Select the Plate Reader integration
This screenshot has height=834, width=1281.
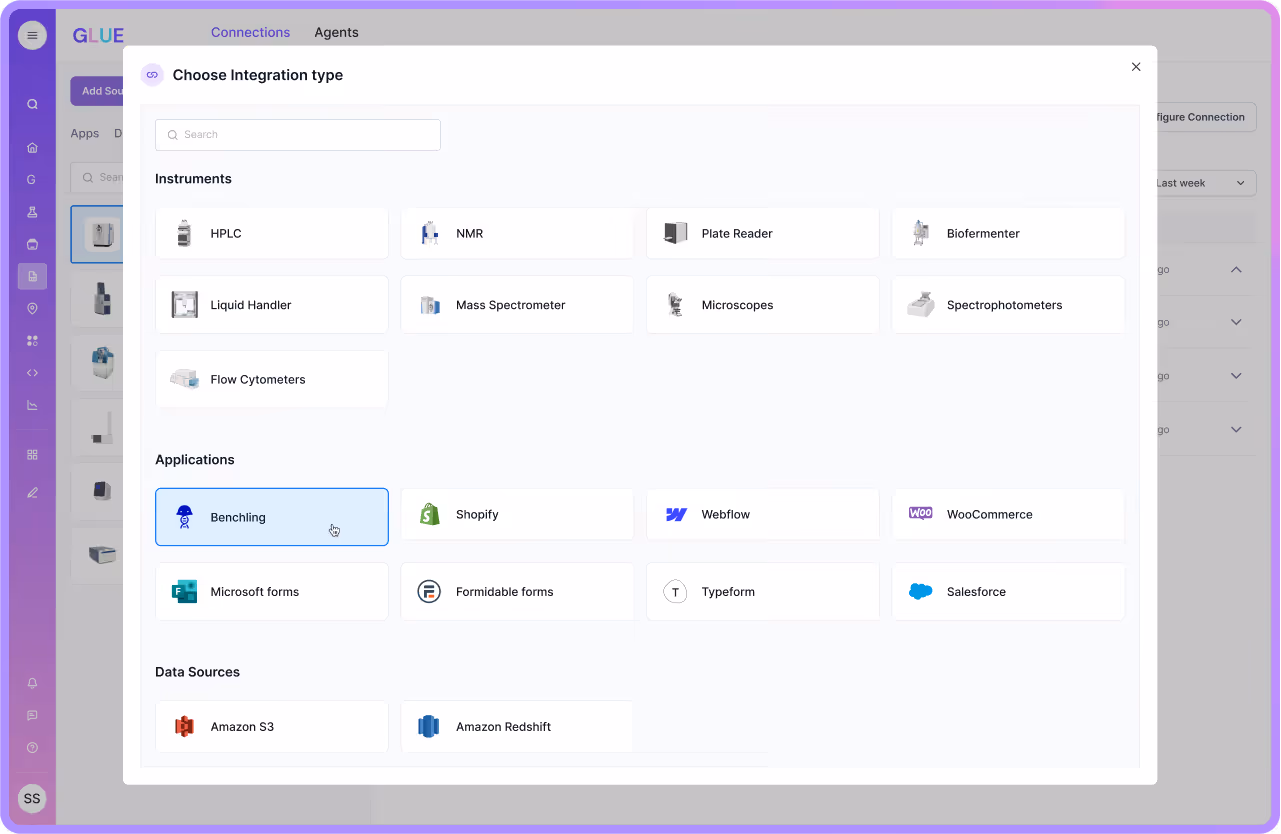click(x=763, y=233)
